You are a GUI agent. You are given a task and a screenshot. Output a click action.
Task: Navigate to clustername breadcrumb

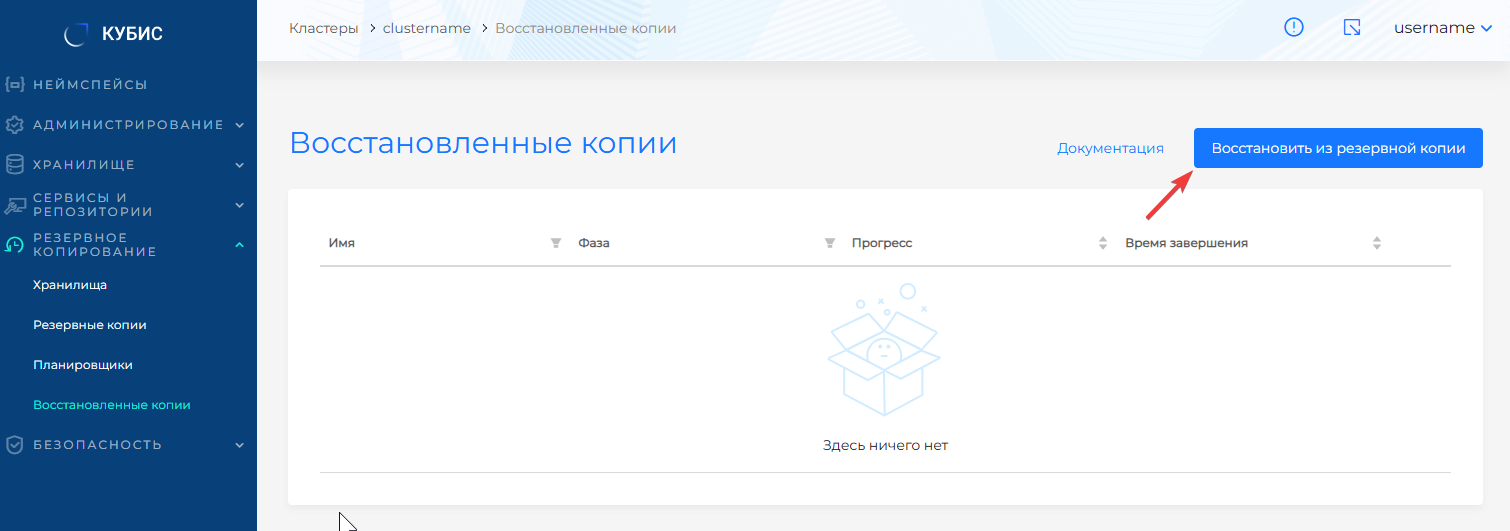426,28
